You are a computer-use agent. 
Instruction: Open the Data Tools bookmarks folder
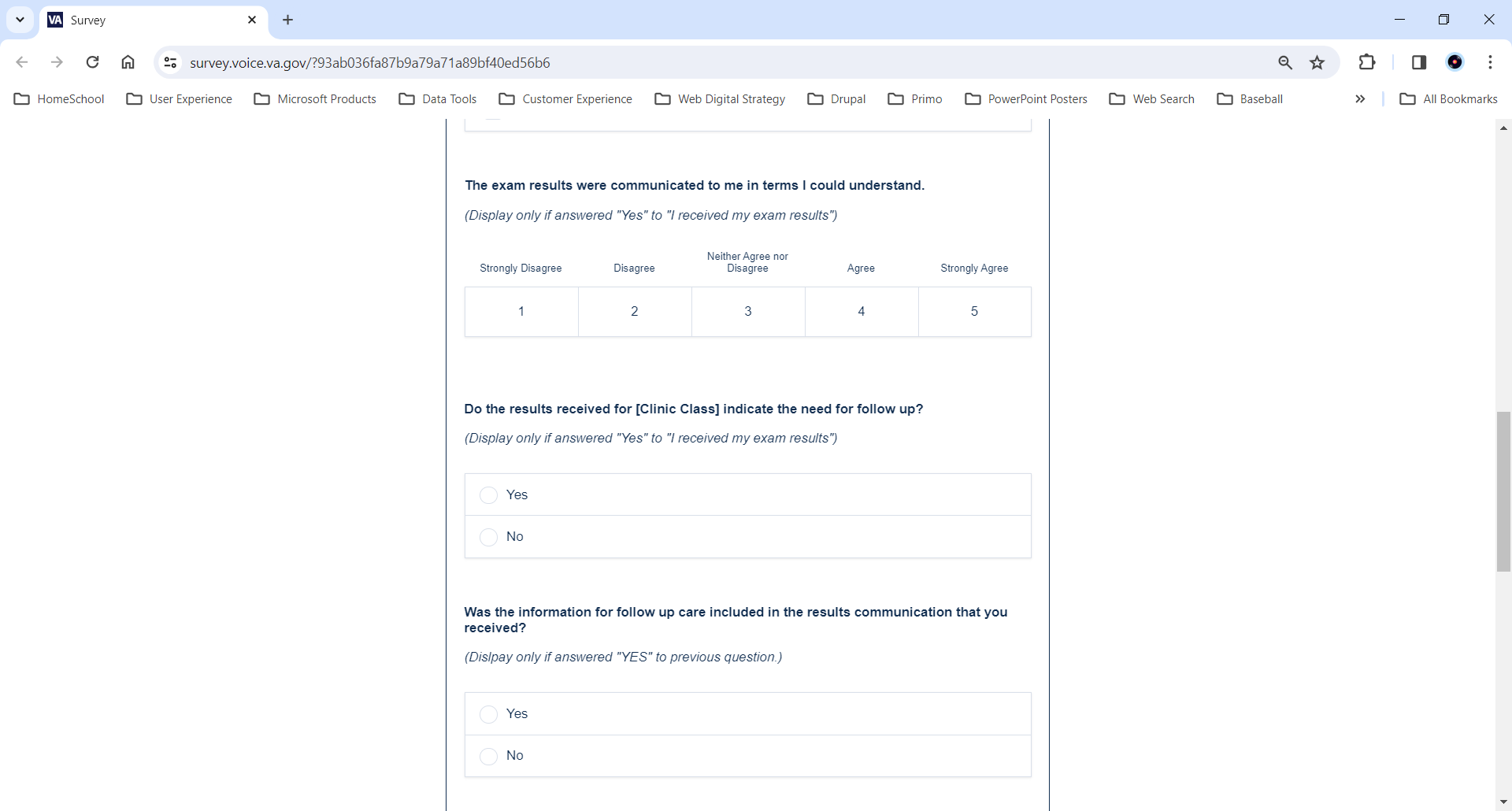(439, 99)
